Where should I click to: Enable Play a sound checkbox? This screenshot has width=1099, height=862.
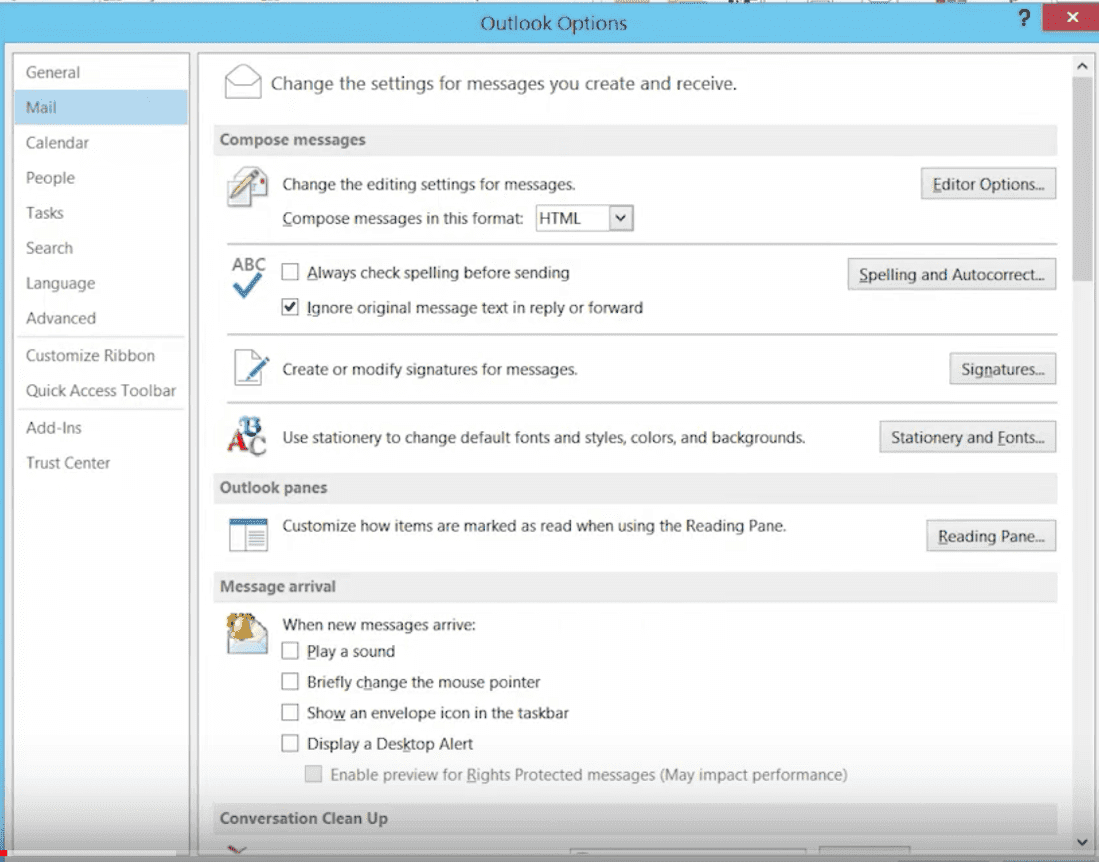point(290,651)
